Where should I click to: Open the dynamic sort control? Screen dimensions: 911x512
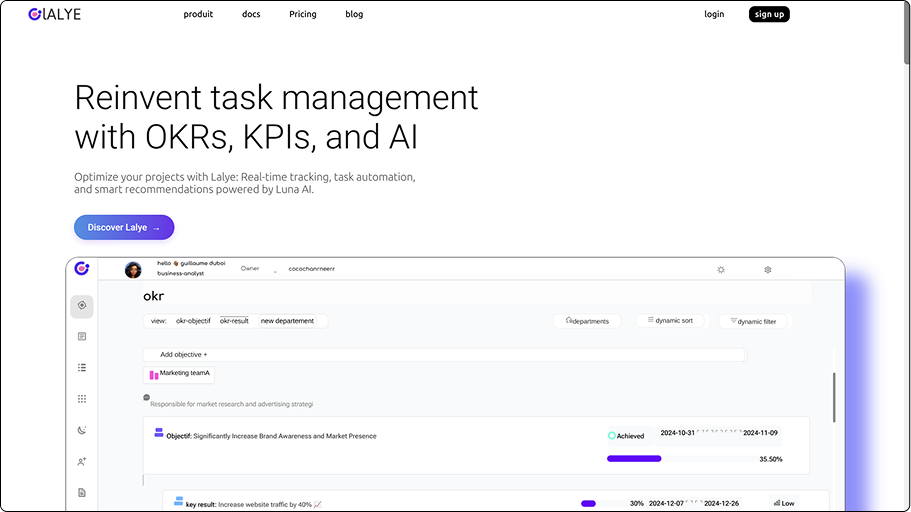670,320
